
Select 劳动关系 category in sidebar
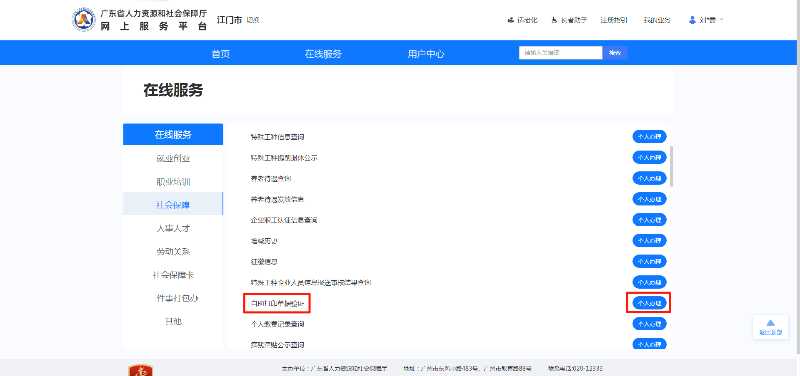coord(173,252)
